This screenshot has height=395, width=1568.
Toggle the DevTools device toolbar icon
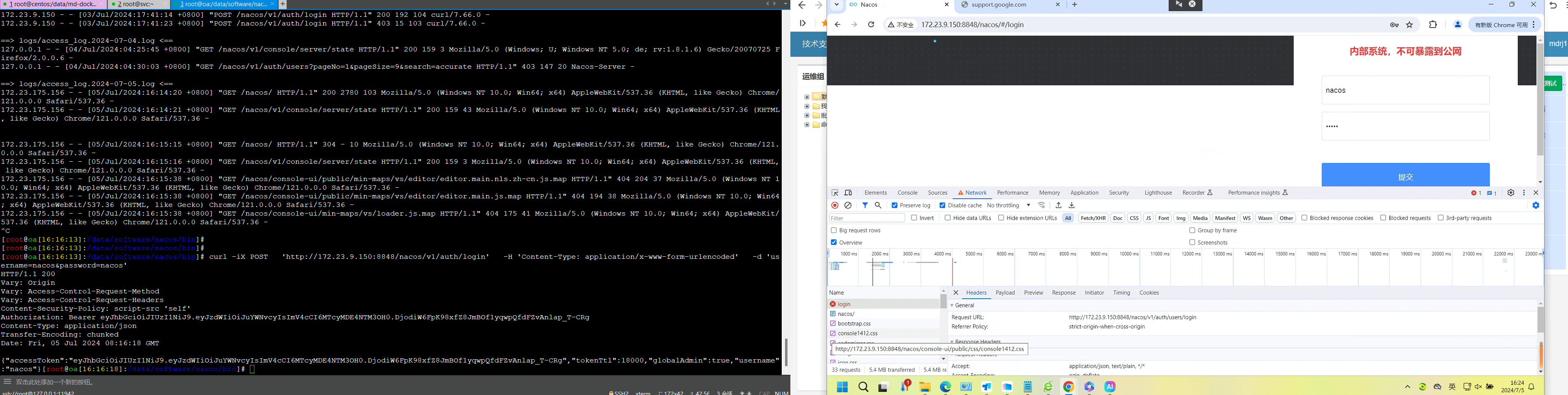(848, 193)
